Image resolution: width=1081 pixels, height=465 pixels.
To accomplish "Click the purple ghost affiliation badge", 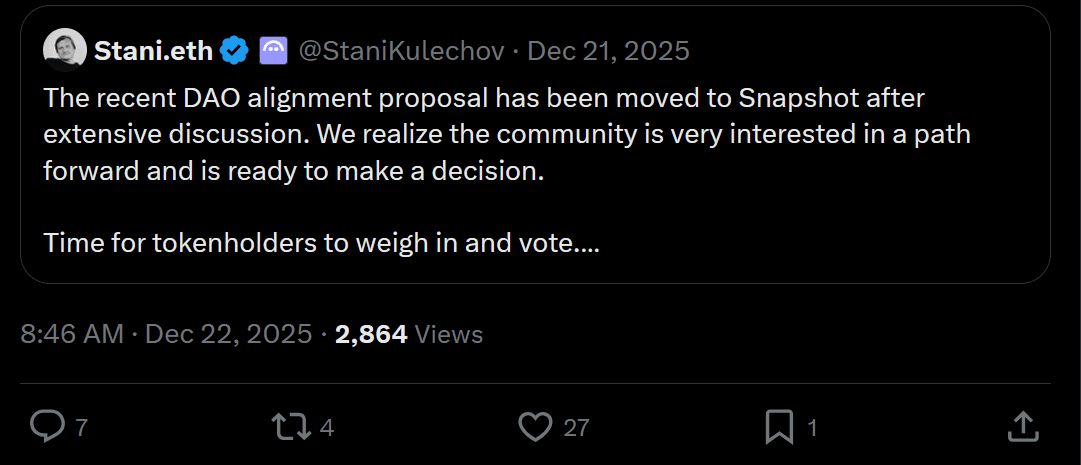I will click(274, 50).
